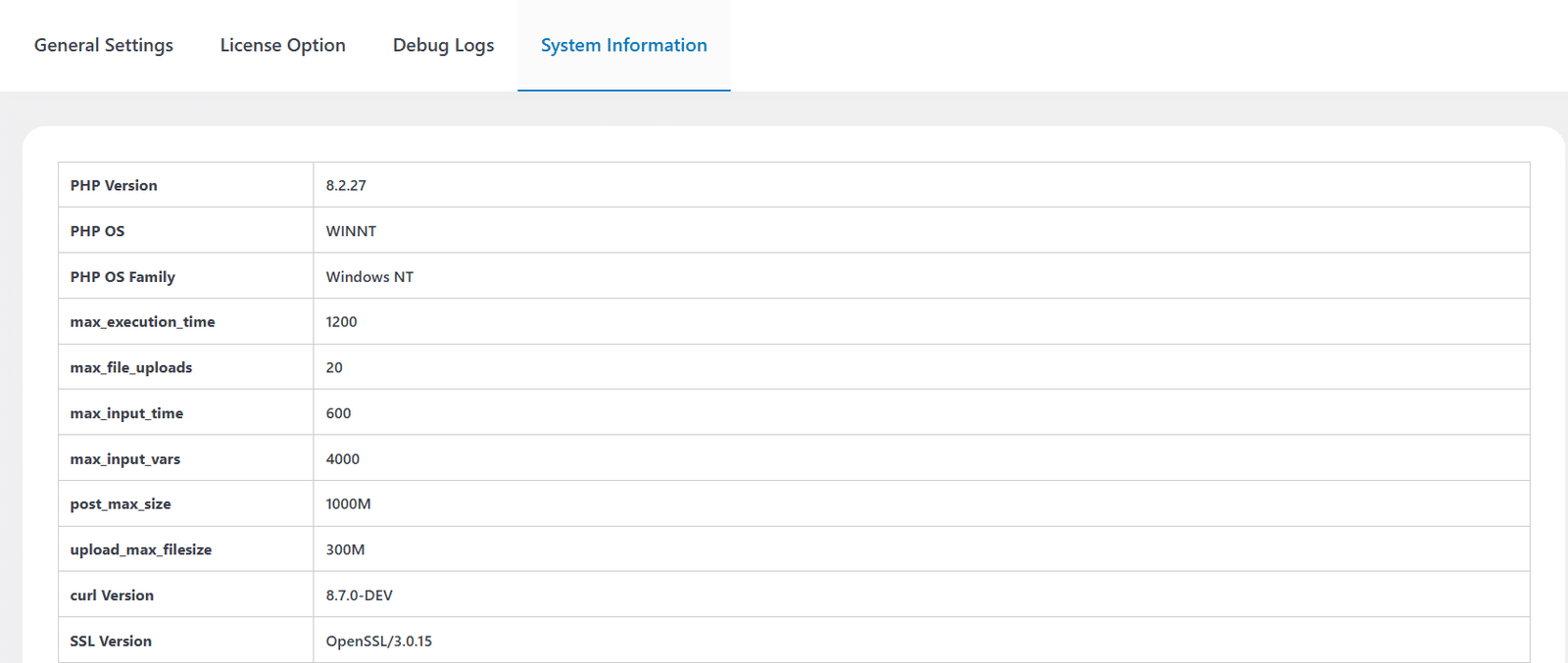Image resolution: width=1568 pixels, height=663 pixels.
Task: Click the PHP OS Family label
Action: pos(122,277)
